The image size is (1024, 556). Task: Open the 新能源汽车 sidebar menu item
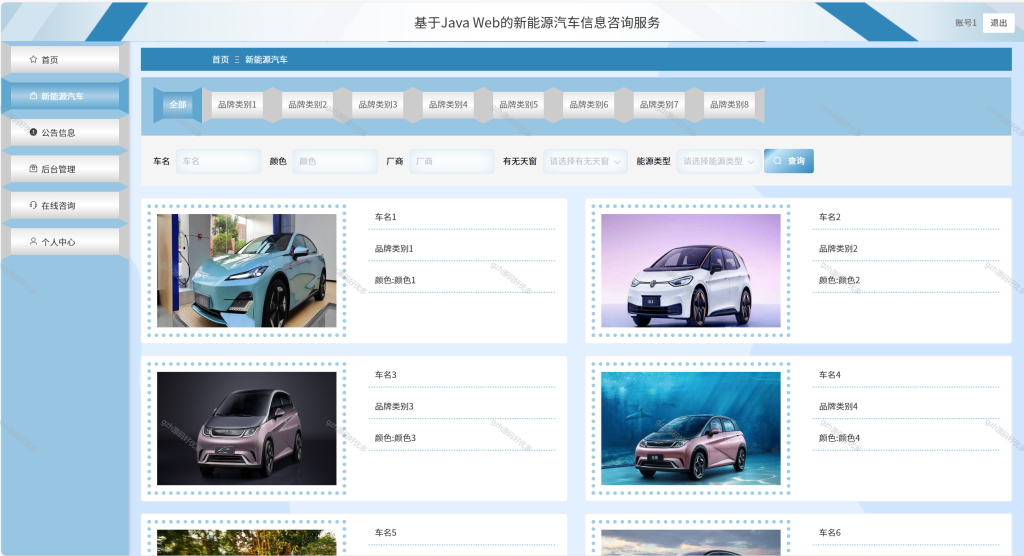(x=65, y=96)
